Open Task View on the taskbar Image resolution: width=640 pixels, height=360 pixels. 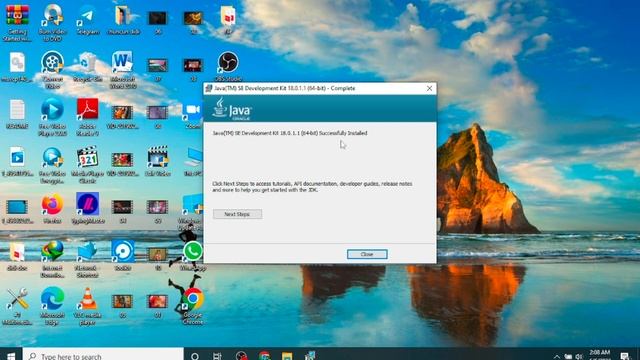pyautogui.click(x=217, y=356)
